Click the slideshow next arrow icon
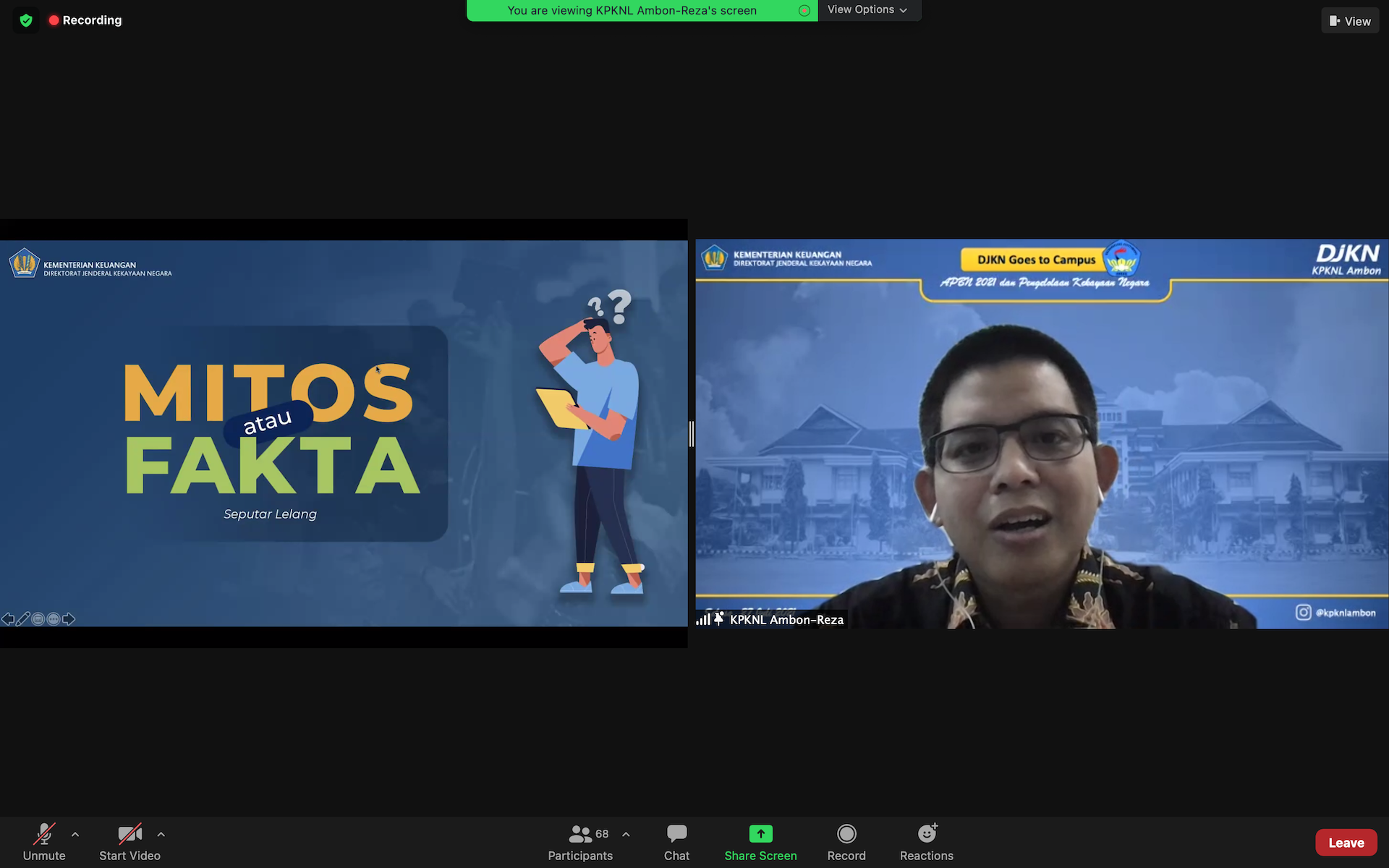 [69, 619]
